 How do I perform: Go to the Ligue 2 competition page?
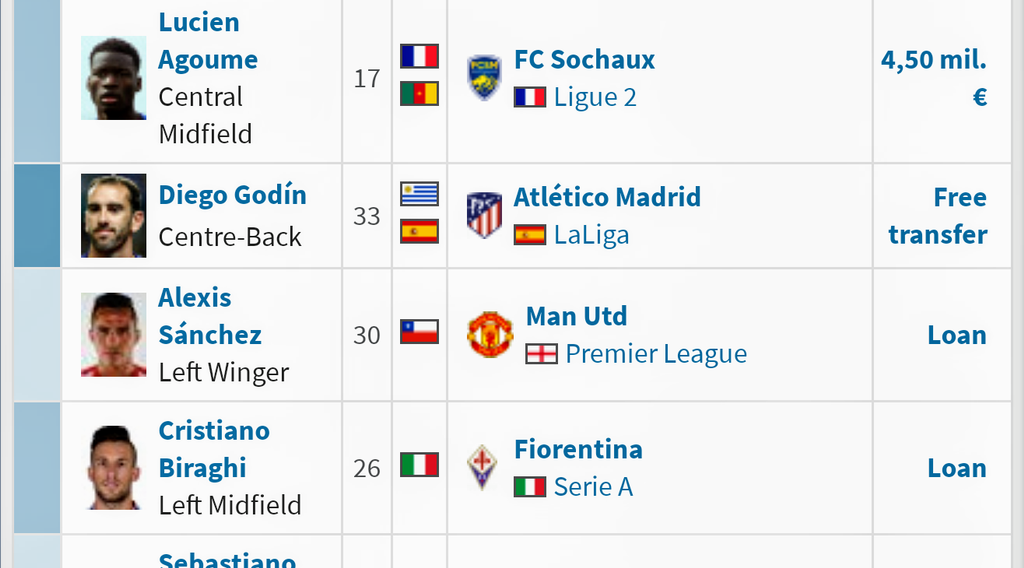pos(595,97)
